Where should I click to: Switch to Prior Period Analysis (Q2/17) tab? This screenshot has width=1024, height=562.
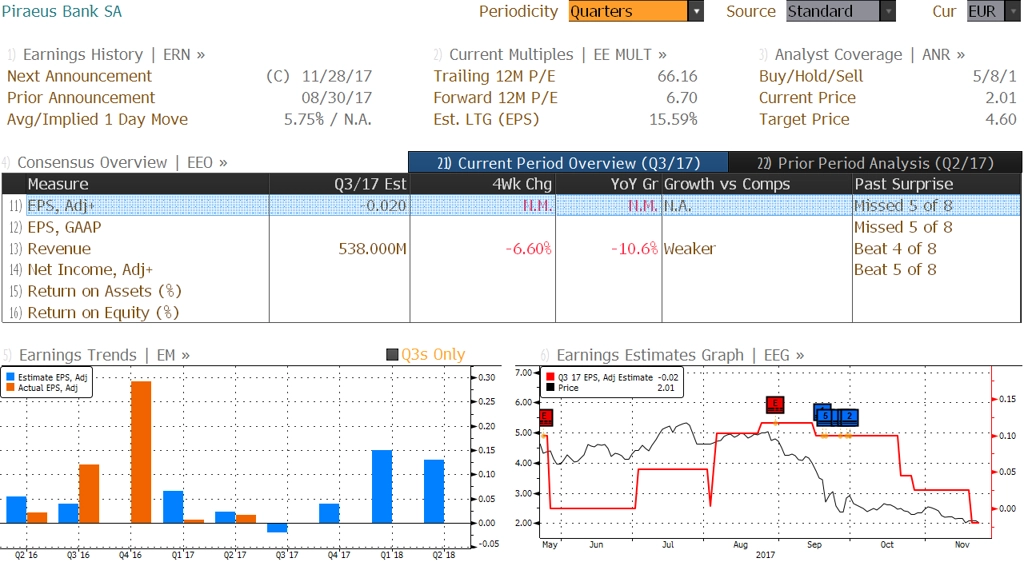pos(875,163)
